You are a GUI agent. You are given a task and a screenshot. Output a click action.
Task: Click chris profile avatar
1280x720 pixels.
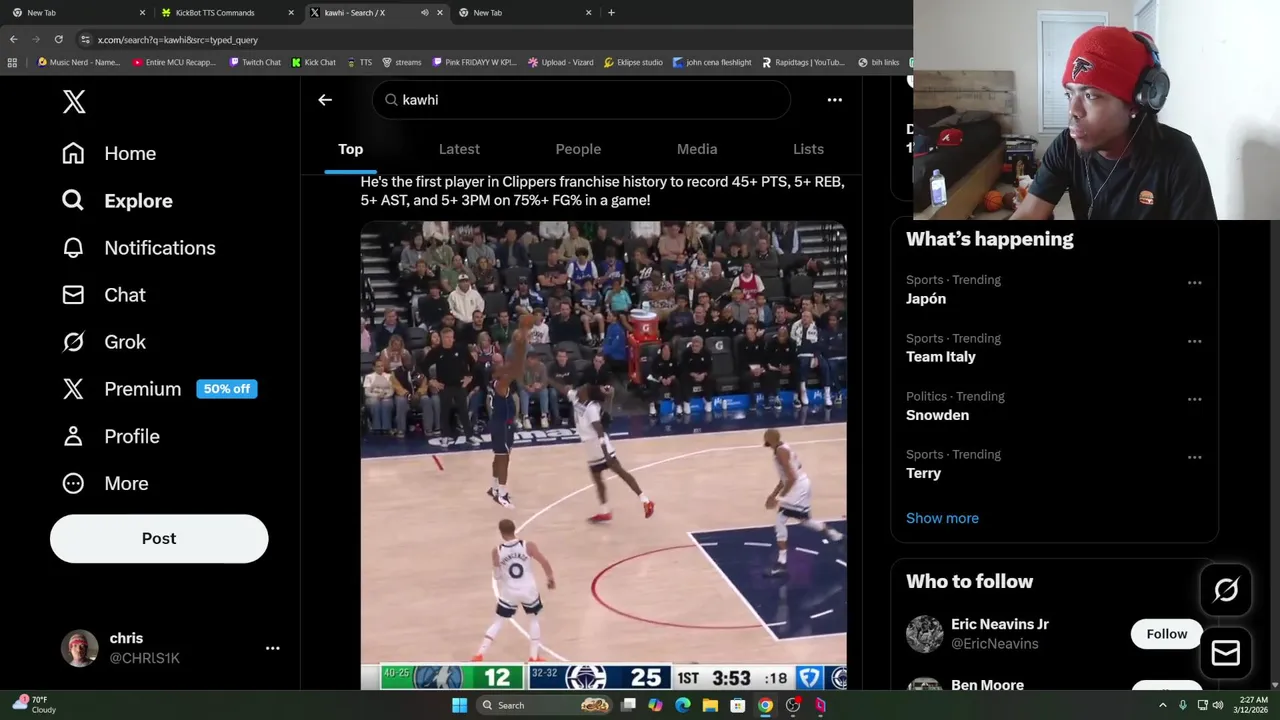pyautogui.click(x=79, y=648)
